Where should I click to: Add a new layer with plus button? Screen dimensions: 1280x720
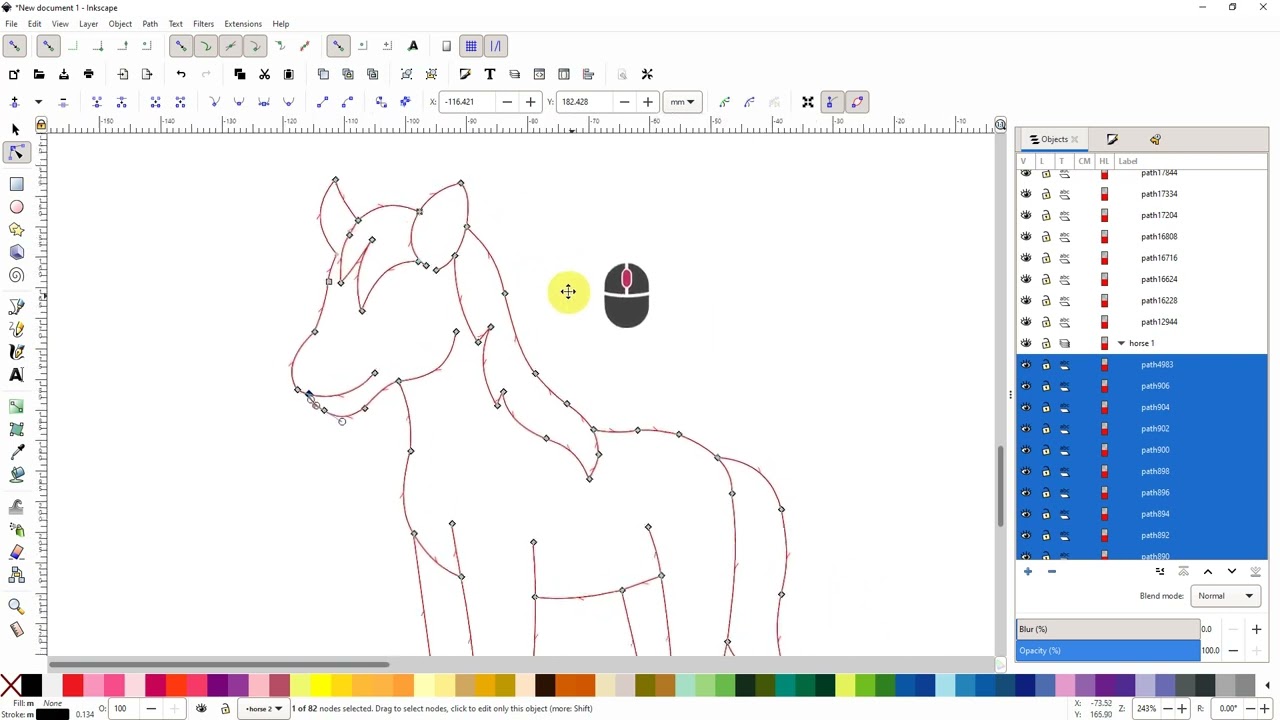pos(1027,571)
